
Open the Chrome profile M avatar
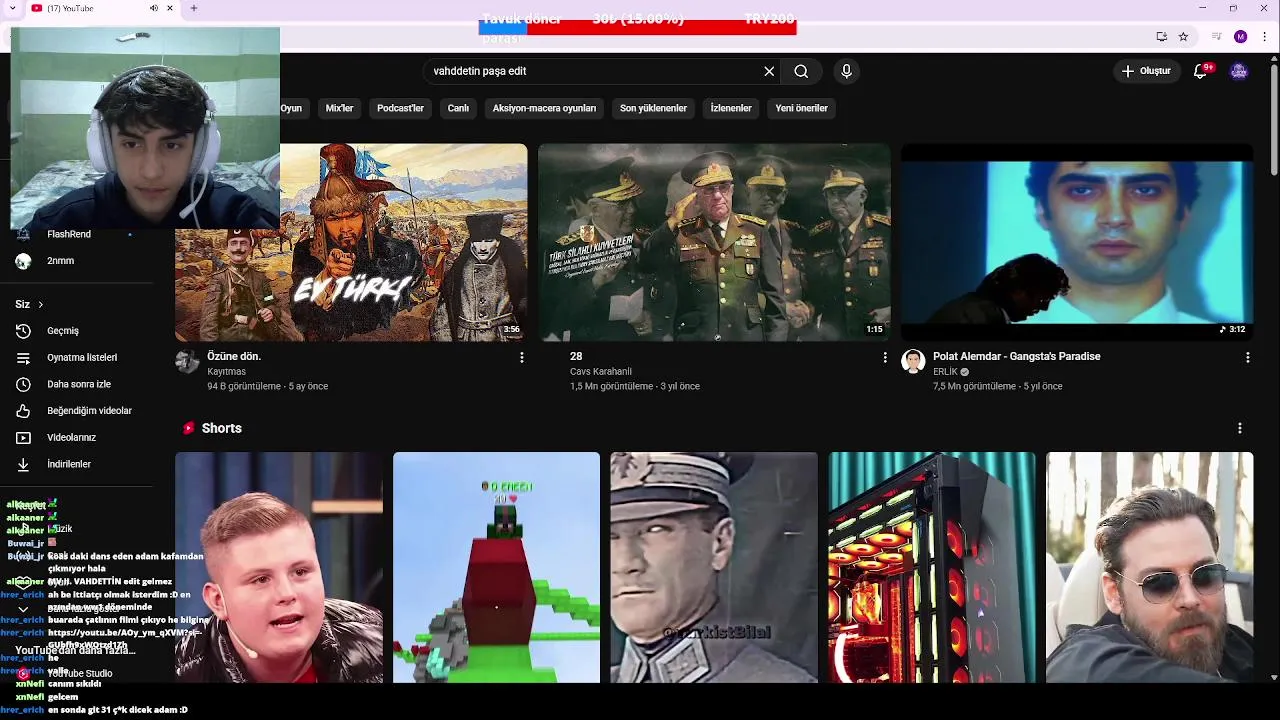tap(1240, 37)
